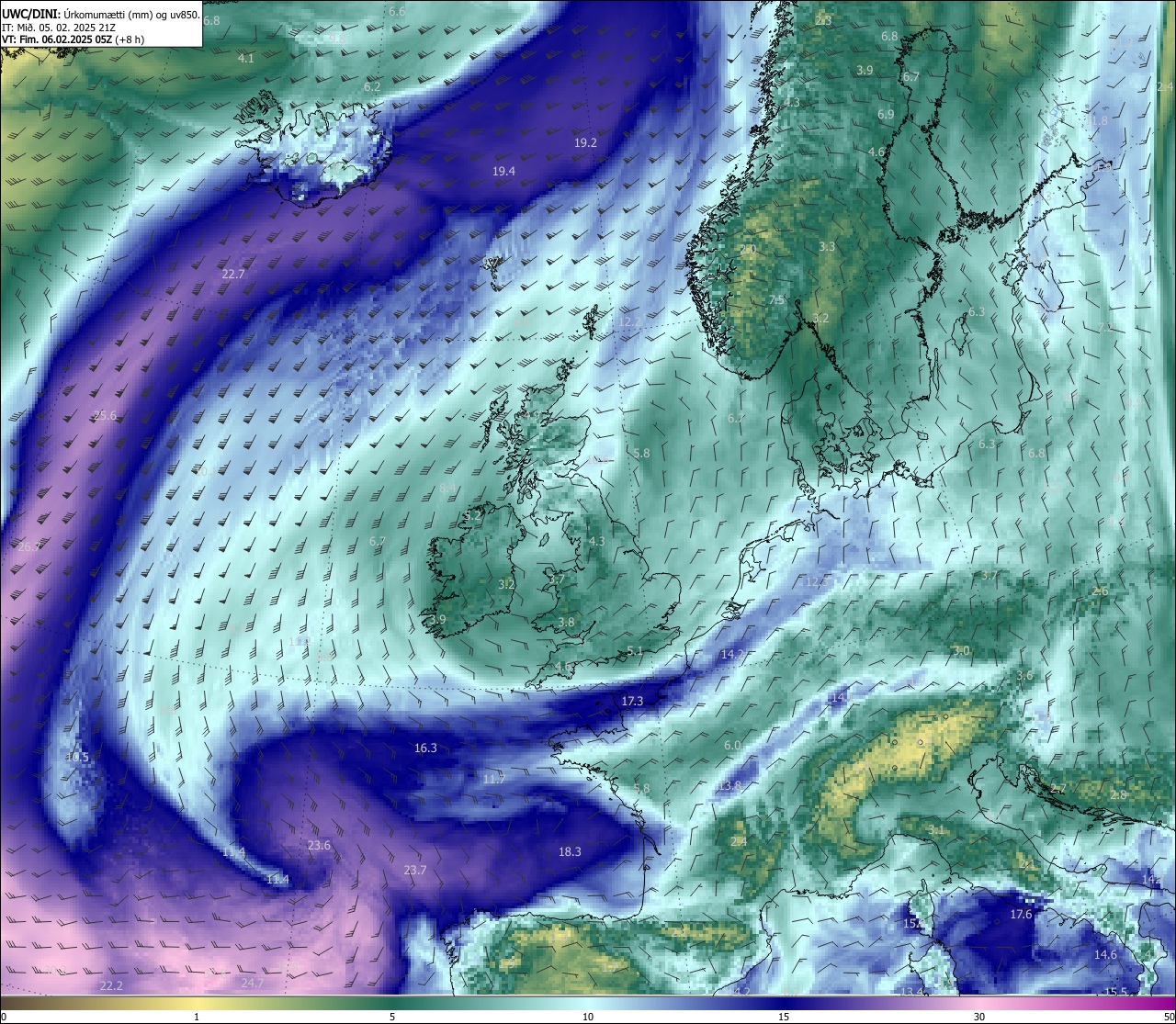The image size is (1176, 1024).
Task: Click the 13.8 value label
Action: tap(729, 785)
